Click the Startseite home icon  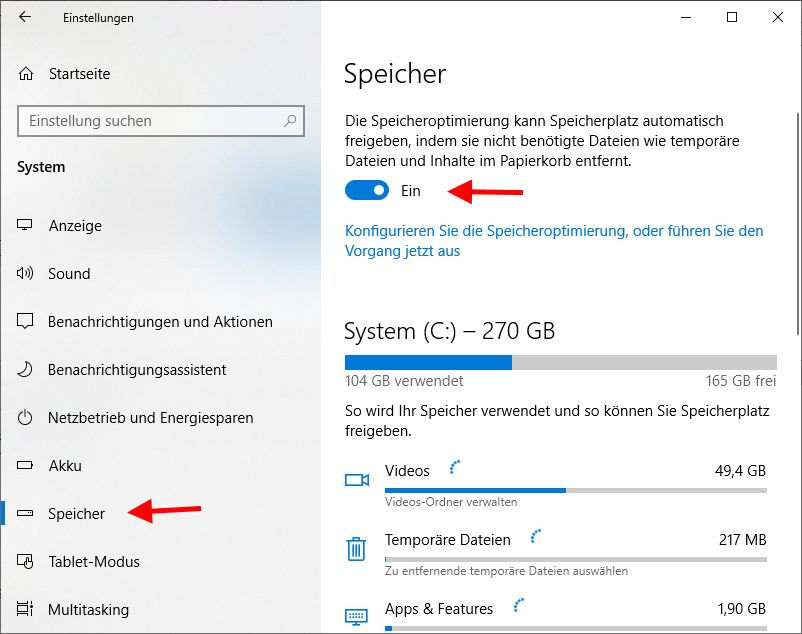[26, 74]
